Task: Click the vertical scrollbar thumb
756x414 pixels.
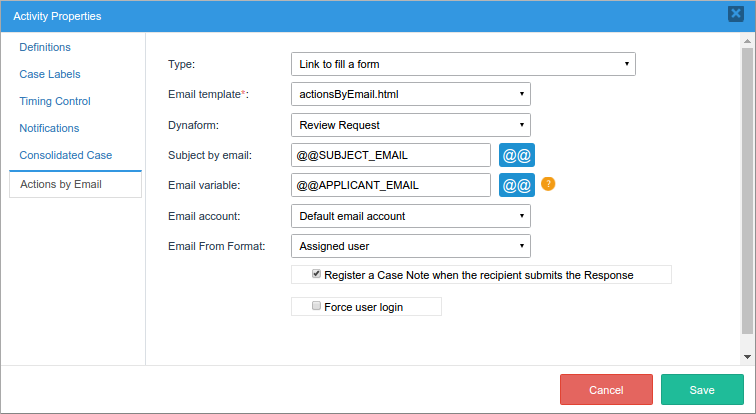Action: pos(748,190)
